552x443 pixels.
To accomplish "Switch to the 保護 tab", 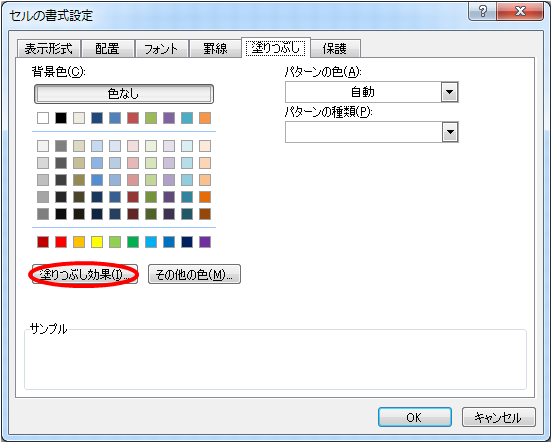I will [x=335, y=48].
